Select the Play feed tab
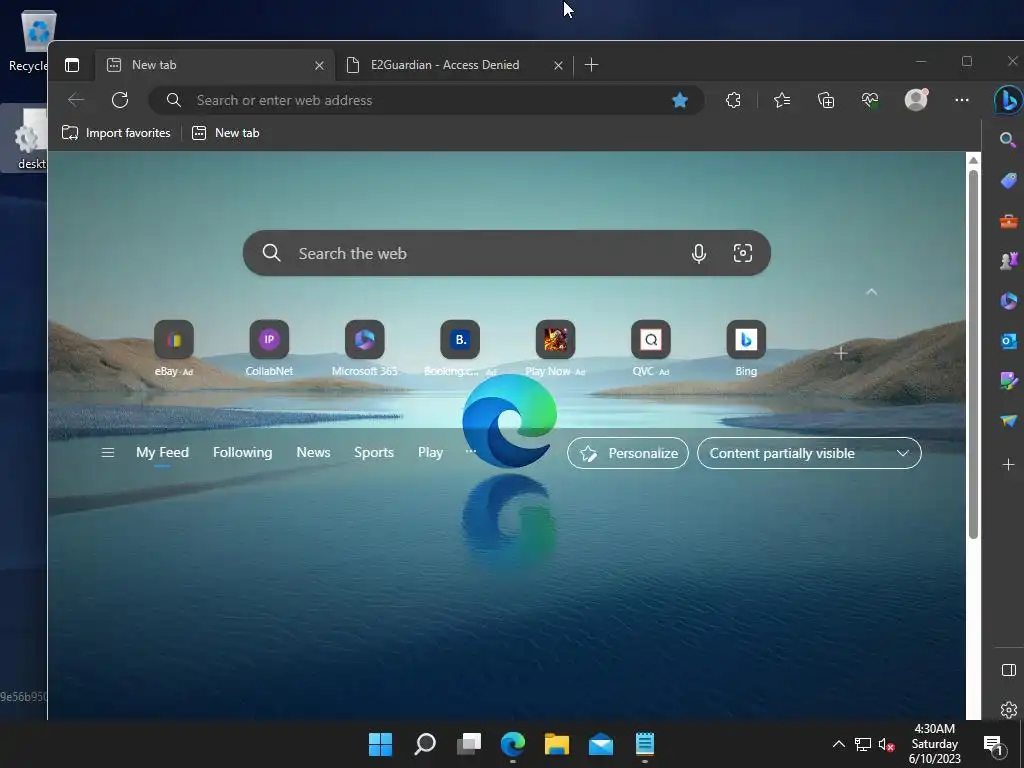This screenshot has width=1024, height=768. click(430, 453)
